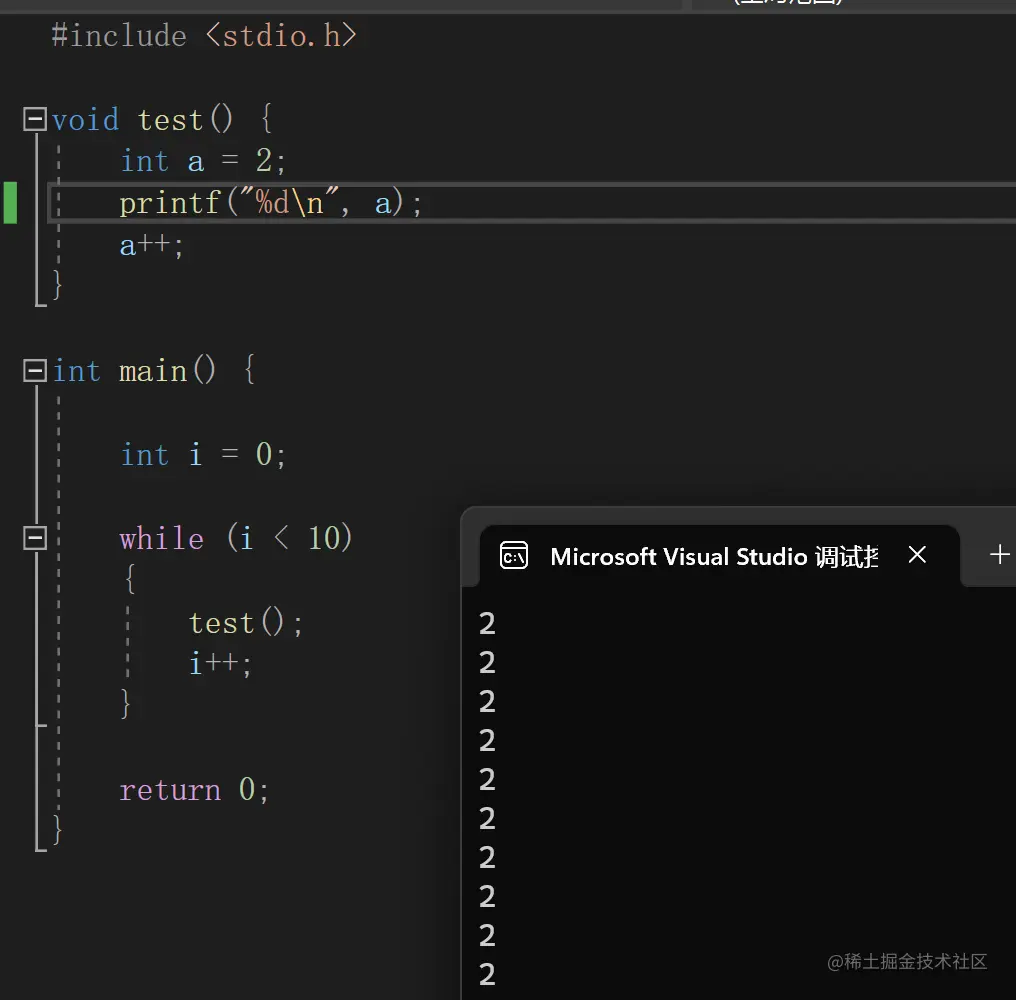Click the #include <stdio.h> line
The width and height of the screenshot is (1016, 1000).
[204, 36]
